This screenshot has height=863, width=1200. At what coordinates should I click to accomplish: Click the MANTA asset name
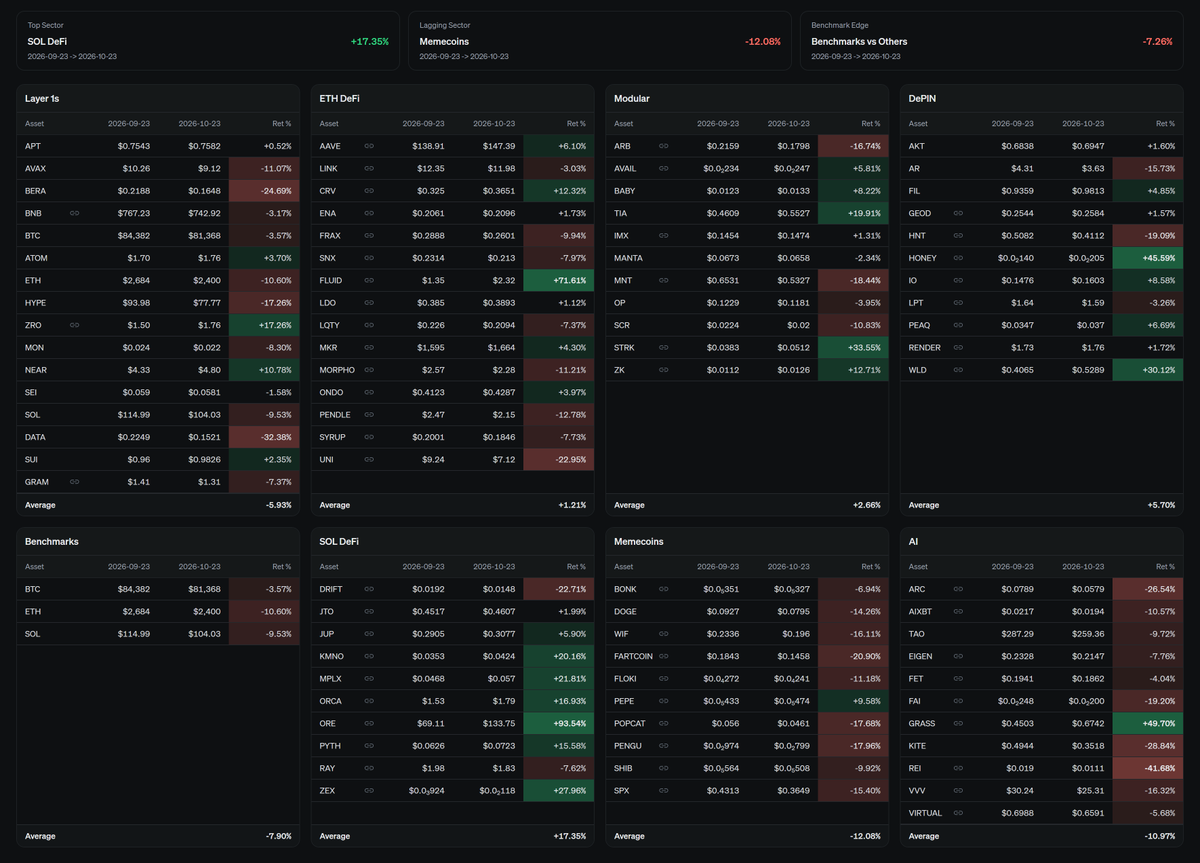click(629, 258)
